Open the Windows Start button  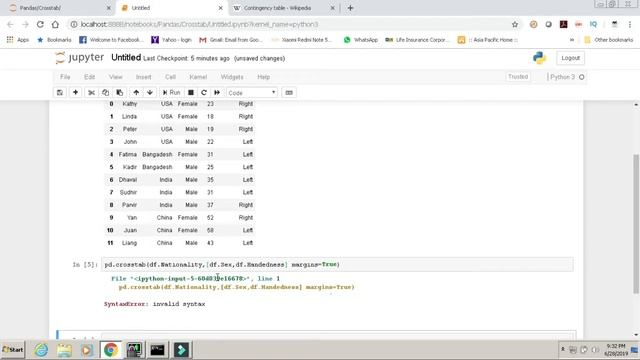pos(13,350)
